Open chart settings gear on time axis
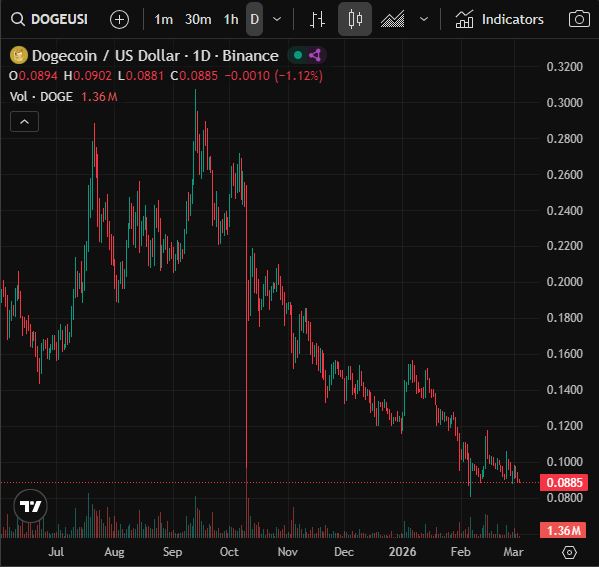This screenshot has width=599, height=567. click(569, 552)
